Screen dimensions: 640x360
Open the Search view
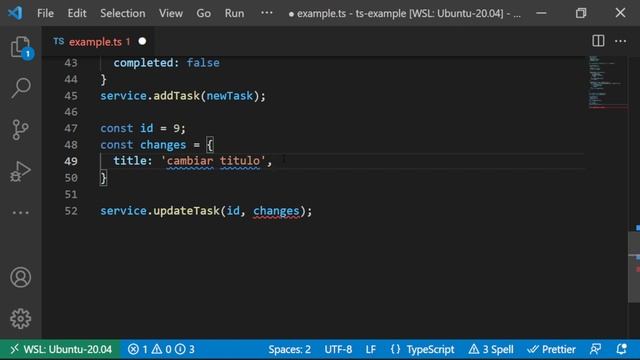coord(20,88)
